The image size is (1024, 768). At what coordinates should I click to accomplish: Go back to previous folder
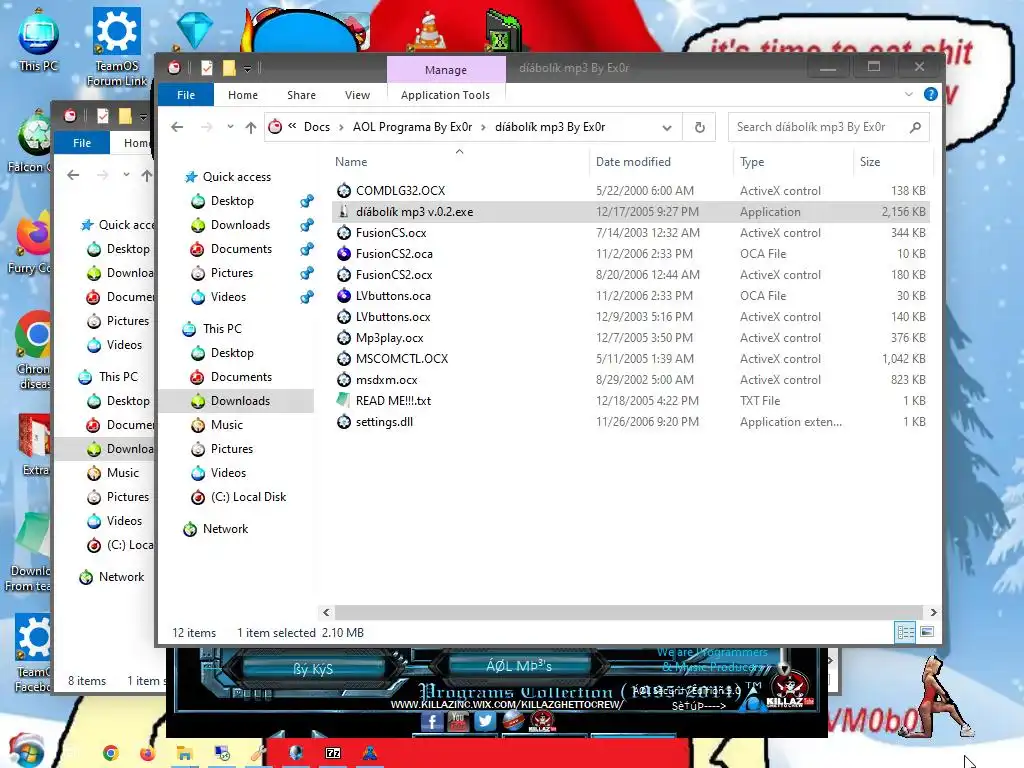coord(177,127)
